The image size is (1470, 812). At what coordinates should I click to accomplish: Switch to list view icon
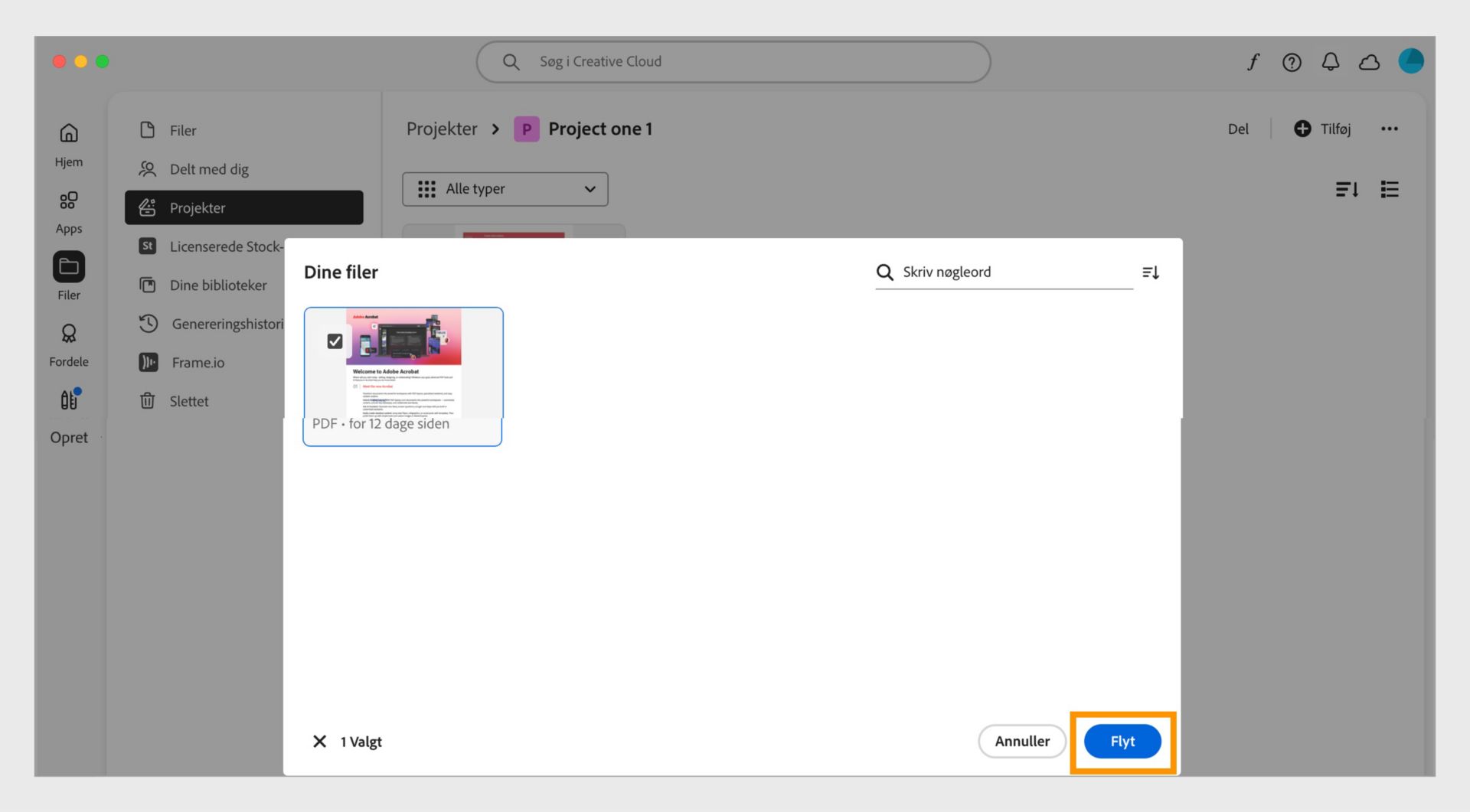pyautogui.click(x=1390, y=189)
